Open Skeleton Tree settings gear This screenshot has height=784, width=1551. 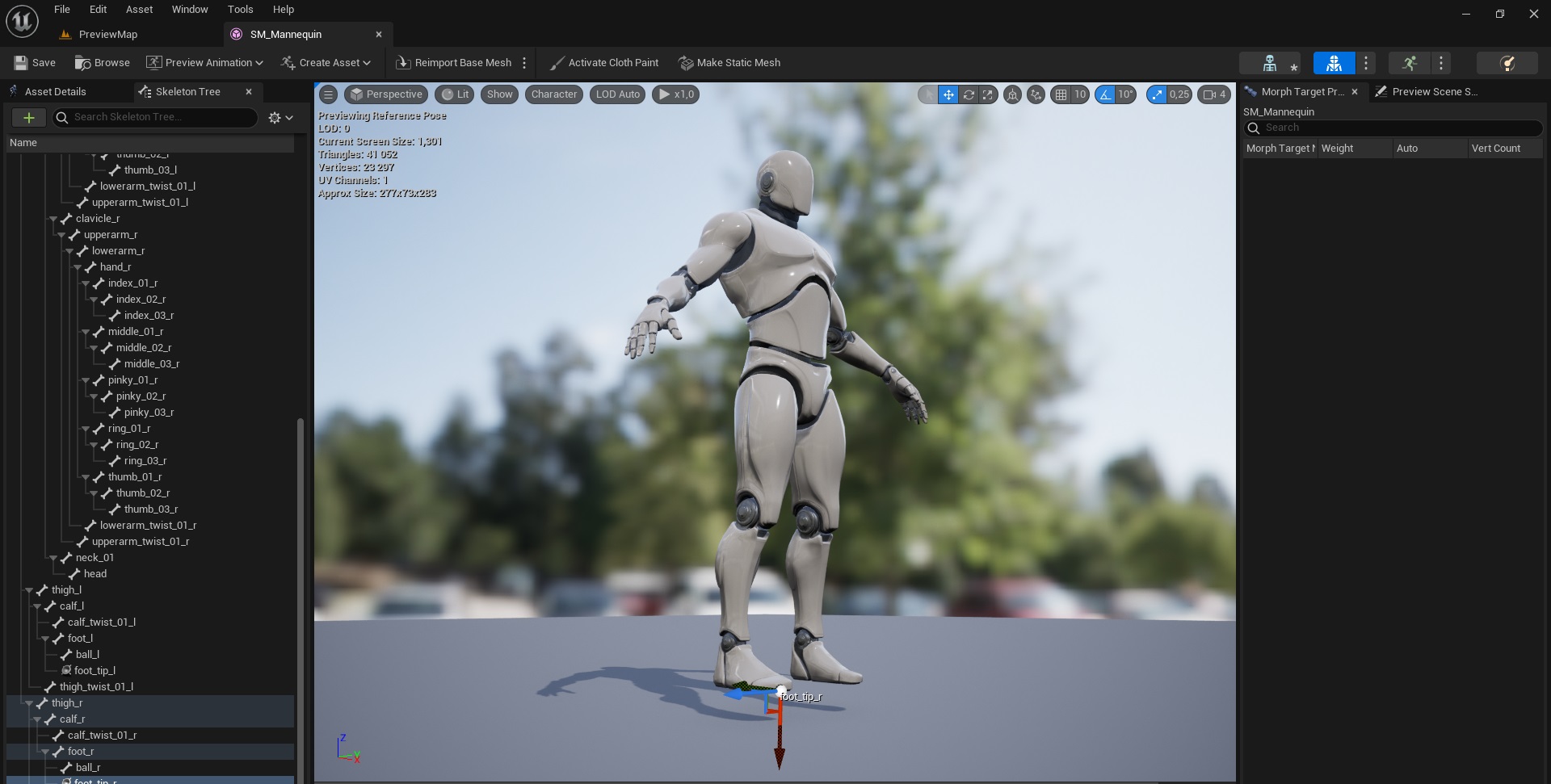coord(280,118)
